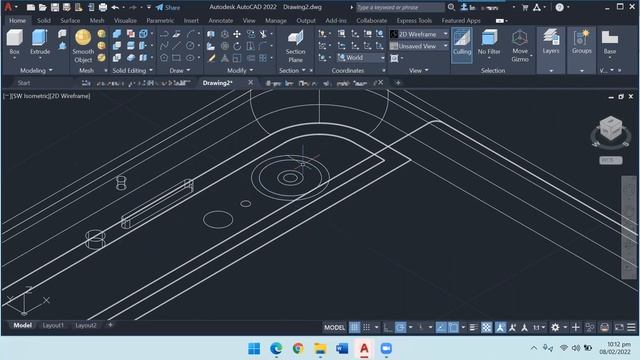Image resolution: width=640 pixels, height=360 pixels.
Task: Toggle Polar tracking in status bar
Action: 400,327
